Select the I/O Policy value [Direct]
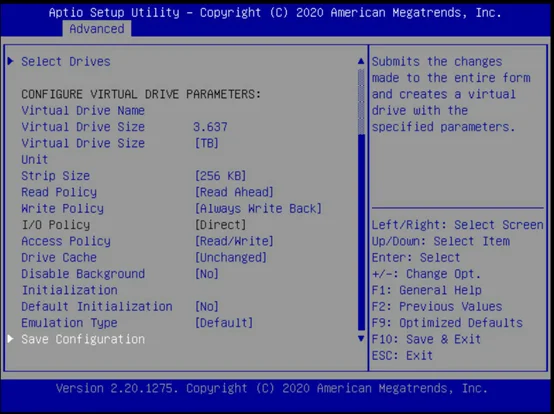This screenshot has width=554, height=414. (220, 225)
